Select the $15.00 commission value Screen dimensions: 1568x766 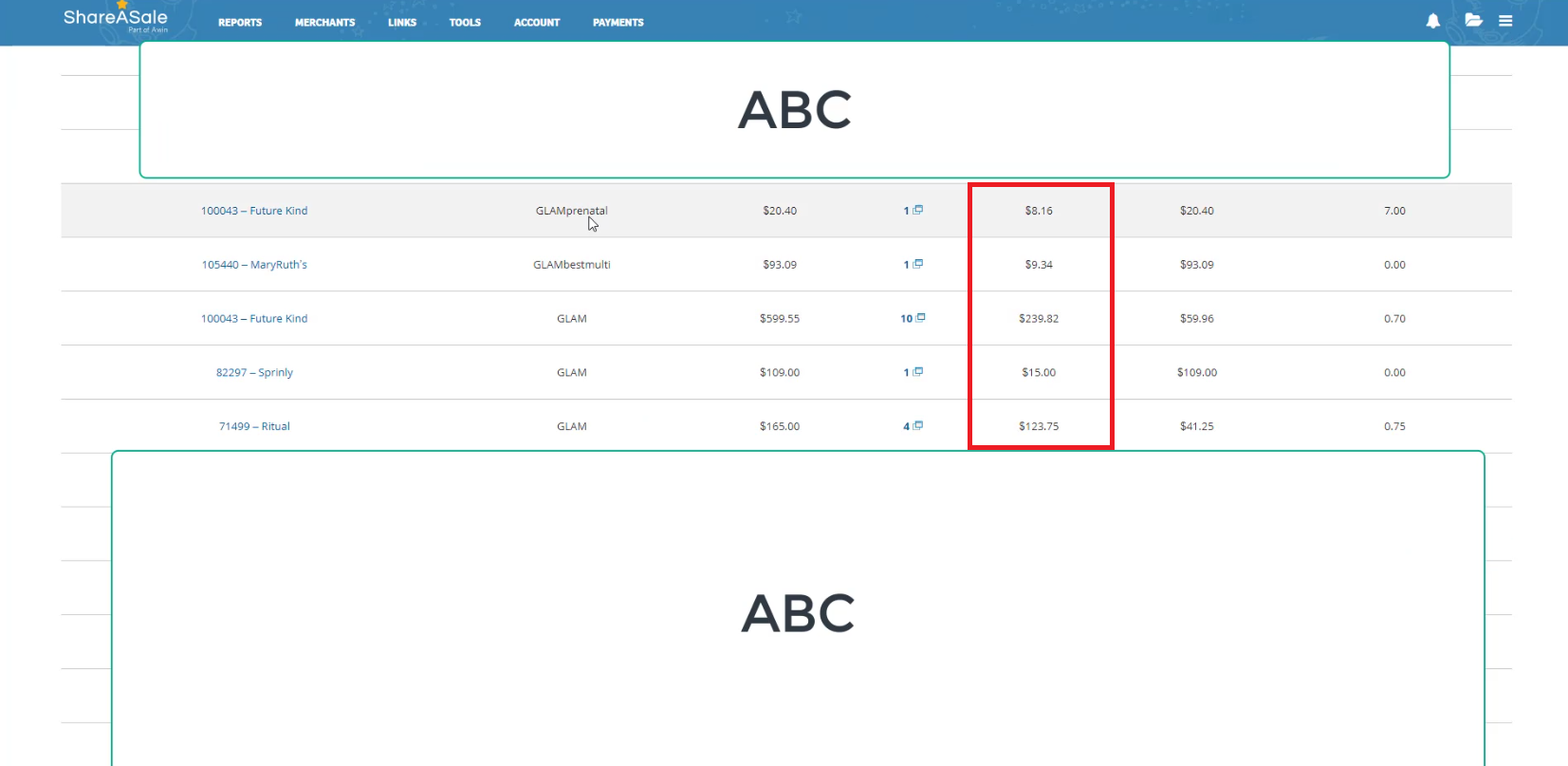tap(1039, 373)
